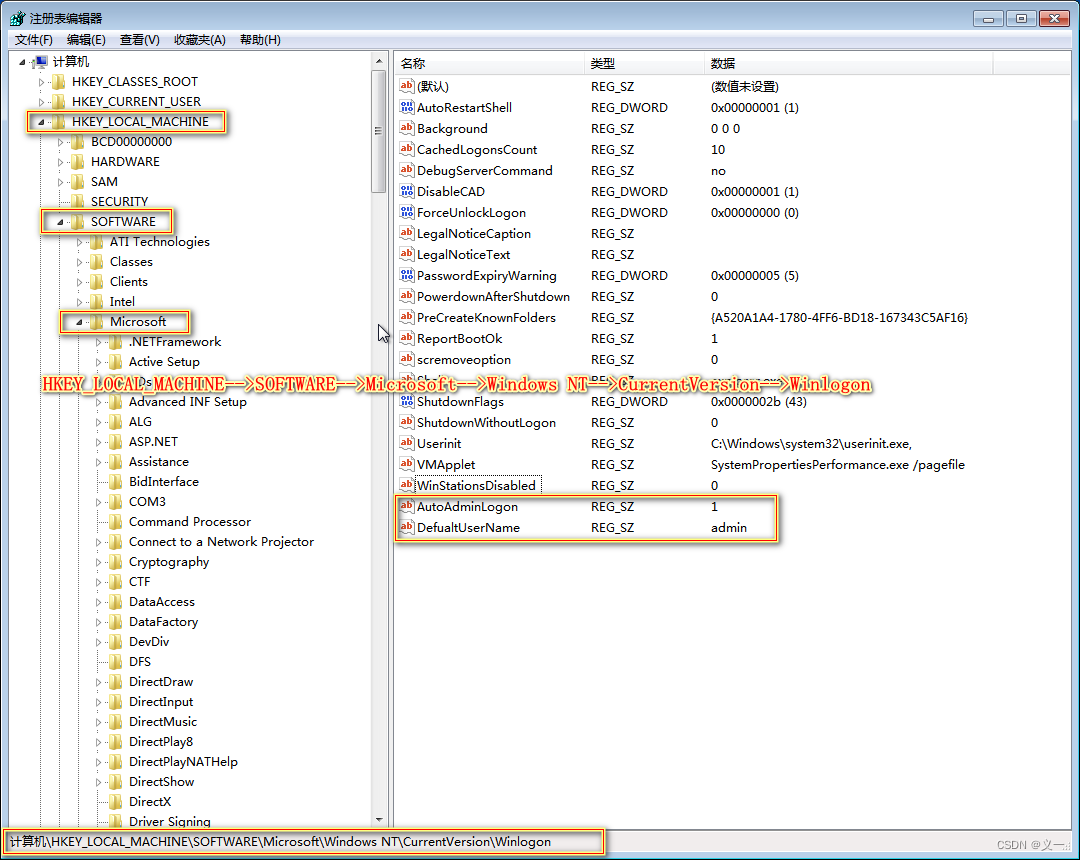Click the DefualtUserName string icon
This screenshot has height=860, width=1080.
406,527
